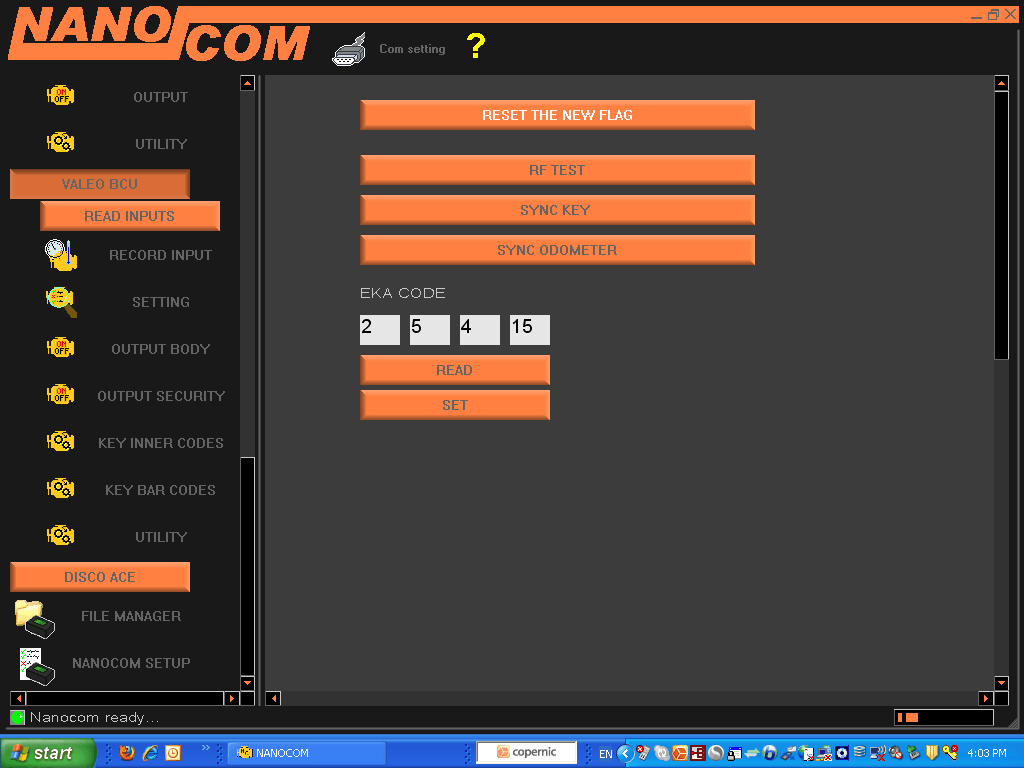1024x768 pixels.
Task: Open the KEY BAR CODES menu entry
Action: pyautogui.click(x=160, y=490)
